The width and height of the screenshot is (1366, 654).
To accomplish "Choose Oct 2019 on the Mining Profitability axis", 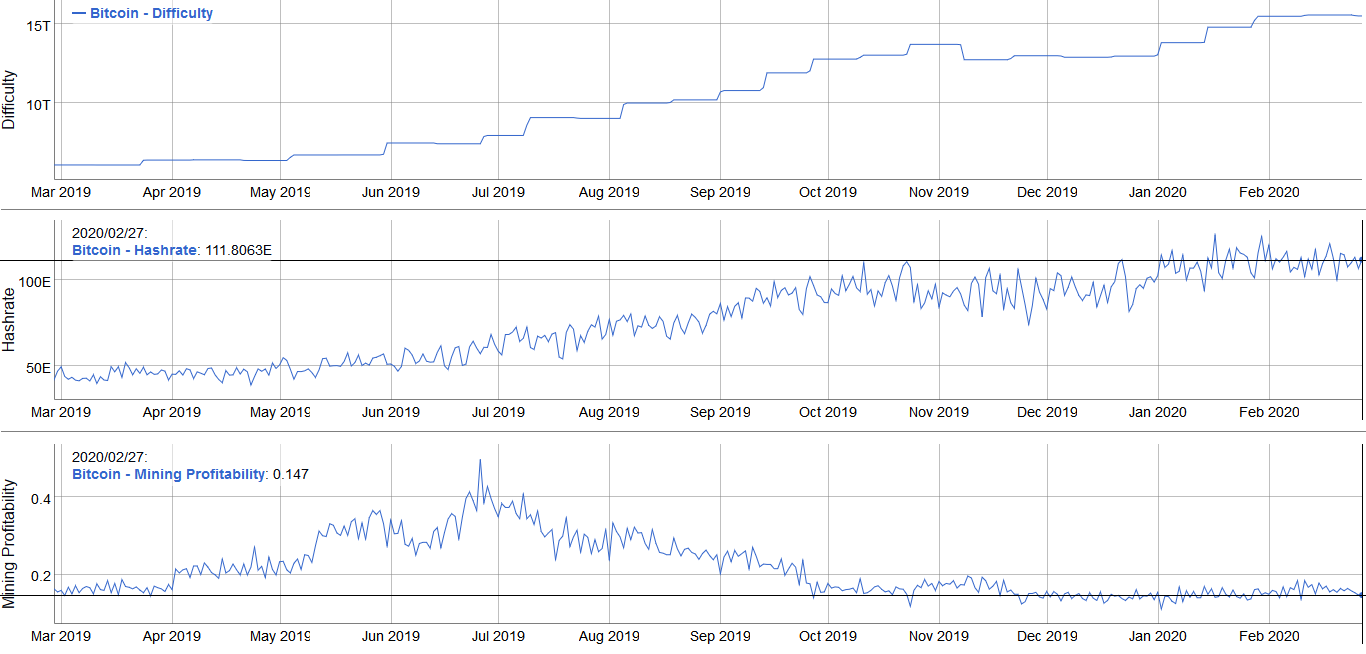I will pos(828,636).
